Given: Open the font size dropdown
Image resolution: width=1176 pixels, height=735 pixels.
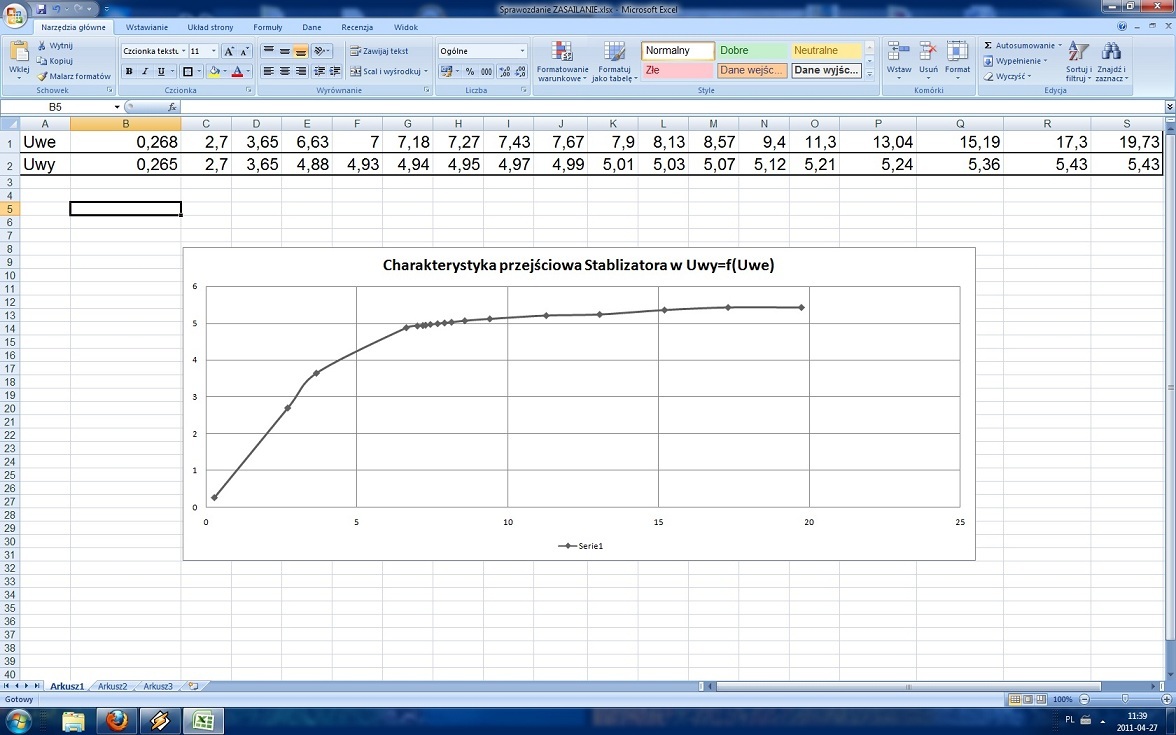Looking at the screenshot, I should tap(214, 51).
